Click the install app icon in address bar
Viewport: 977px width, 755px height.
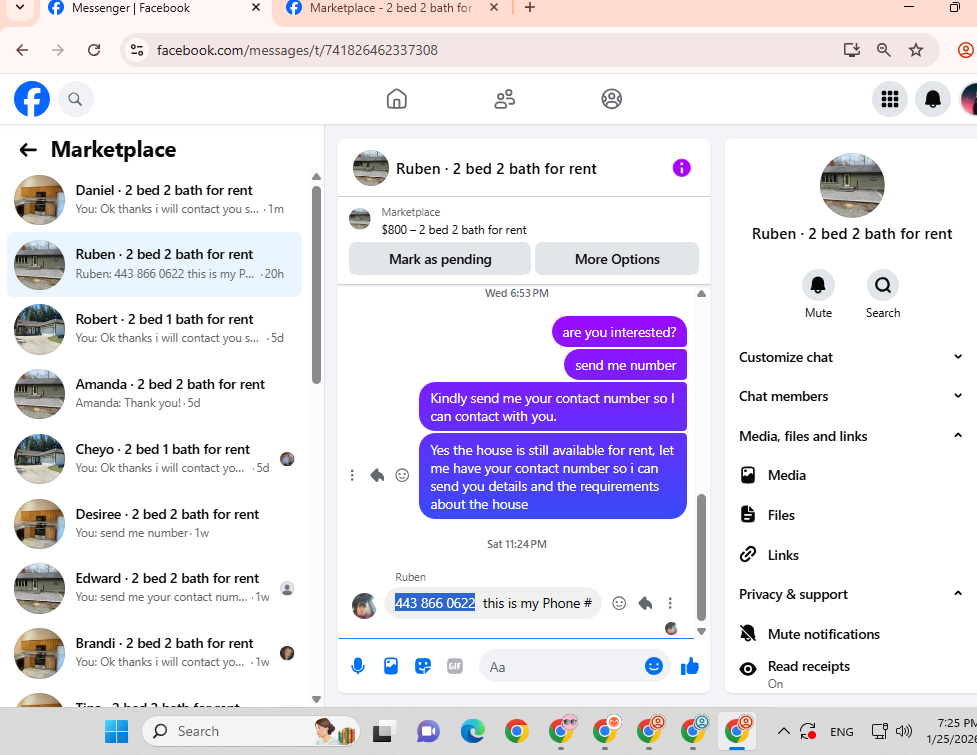[x=851, y=50]
